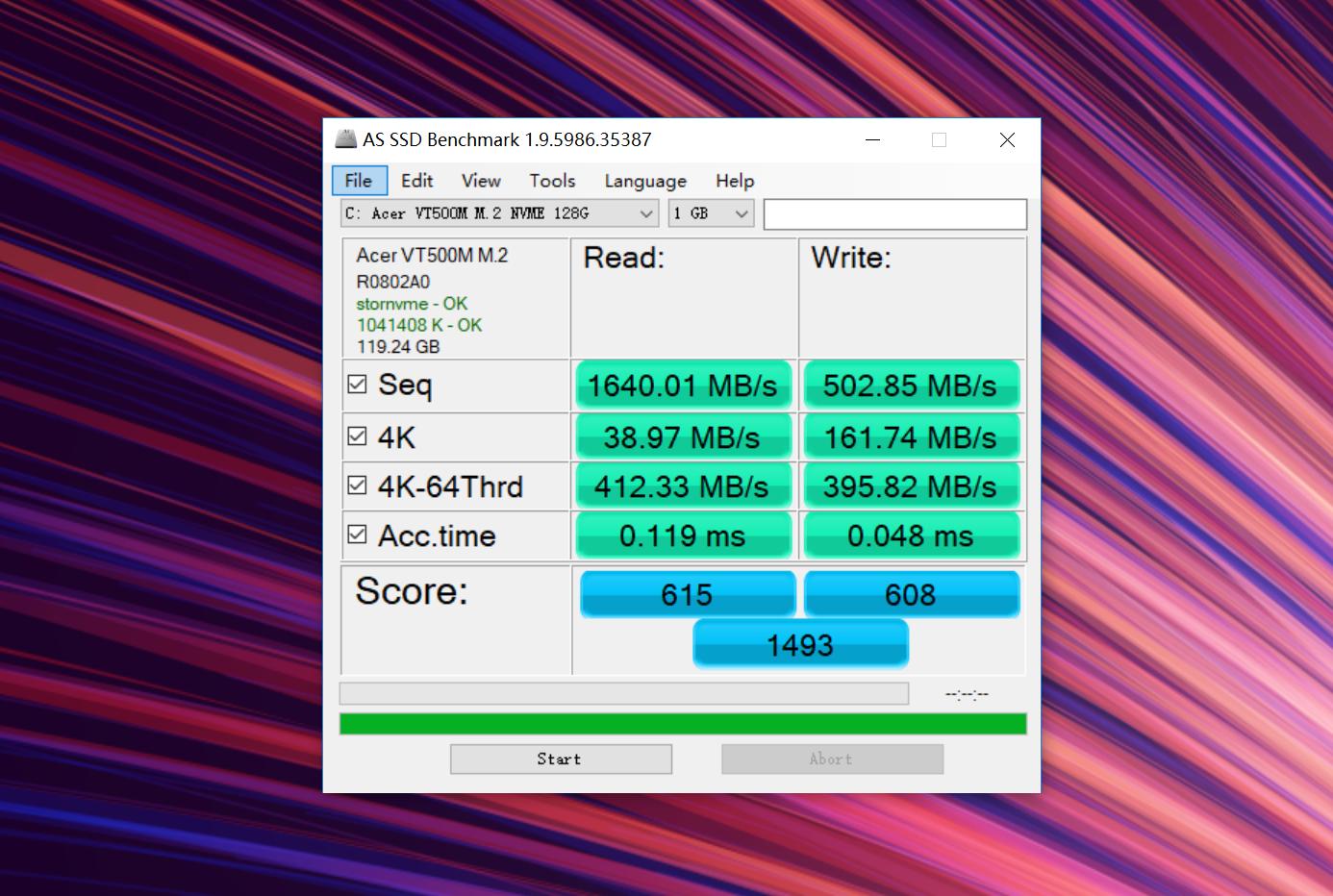Click the 4K-64Thrd write result 395.82 MB/s
This screenshot has height=896, width=1333.
point(911,486)
